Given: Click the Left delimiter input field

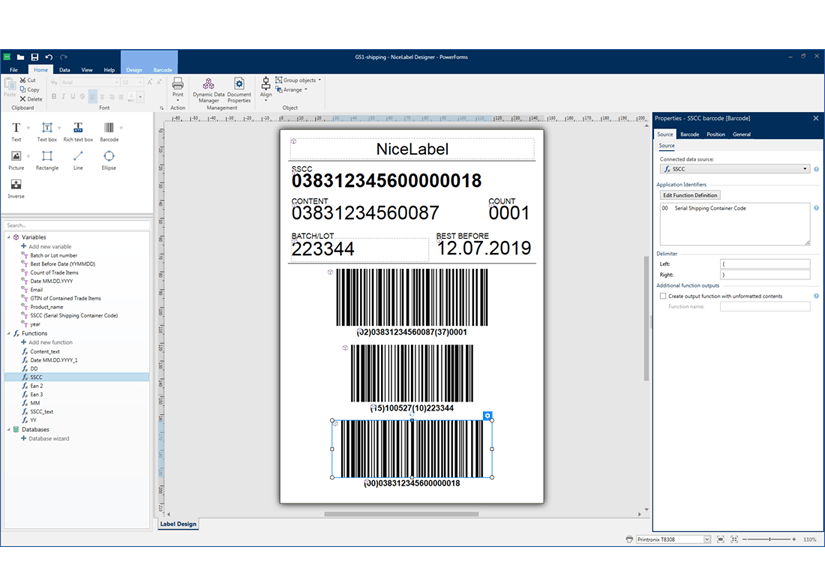Looking at the screenshot, I should point(765,264).
